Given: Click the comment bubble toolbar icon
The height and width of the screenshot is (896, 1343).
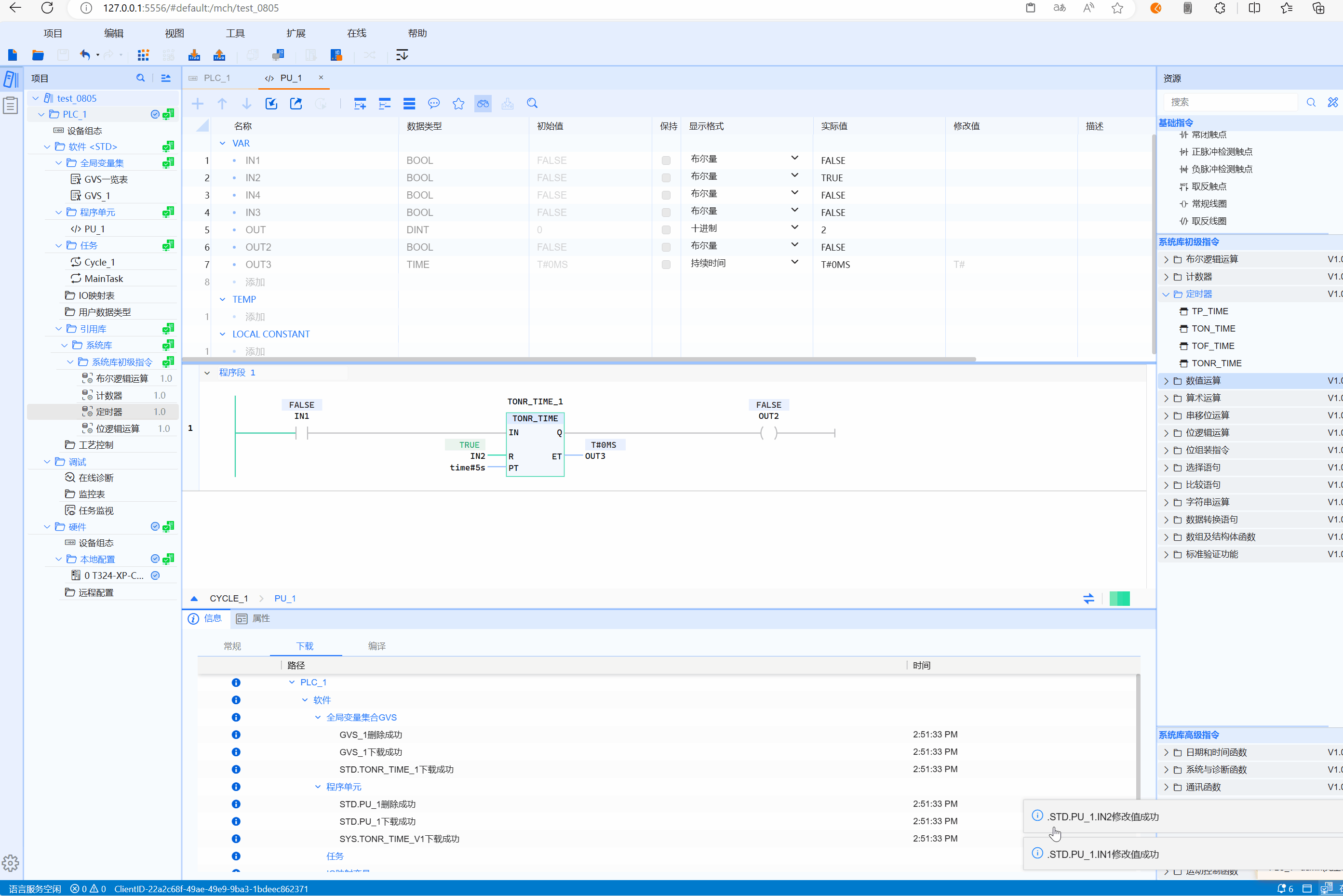Looking at the screenshot, I should 434,104.
